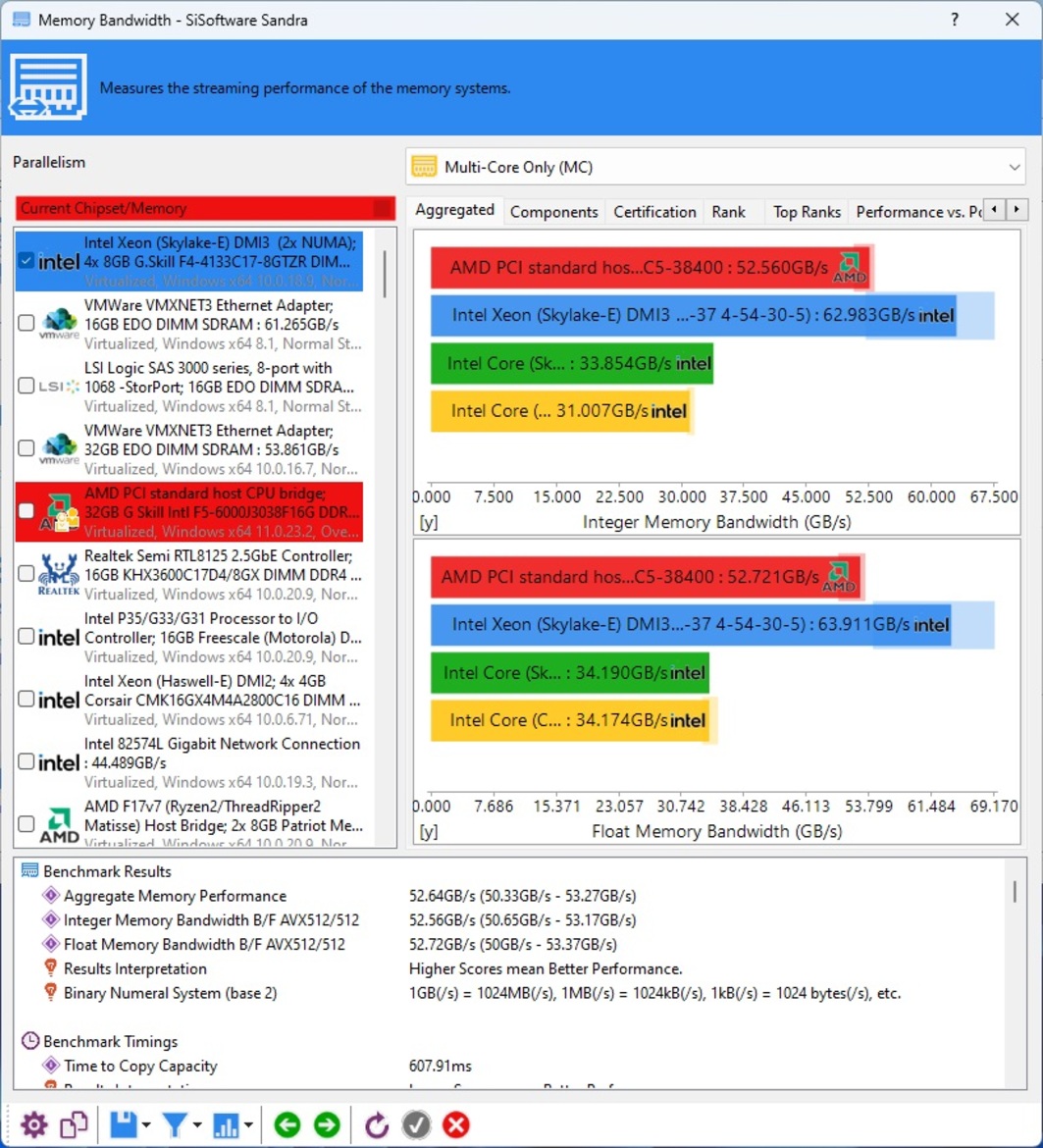Click the Benchmark Timings clock icon
This screenshot has width=1043, height=1148.
pos(30,1040)
